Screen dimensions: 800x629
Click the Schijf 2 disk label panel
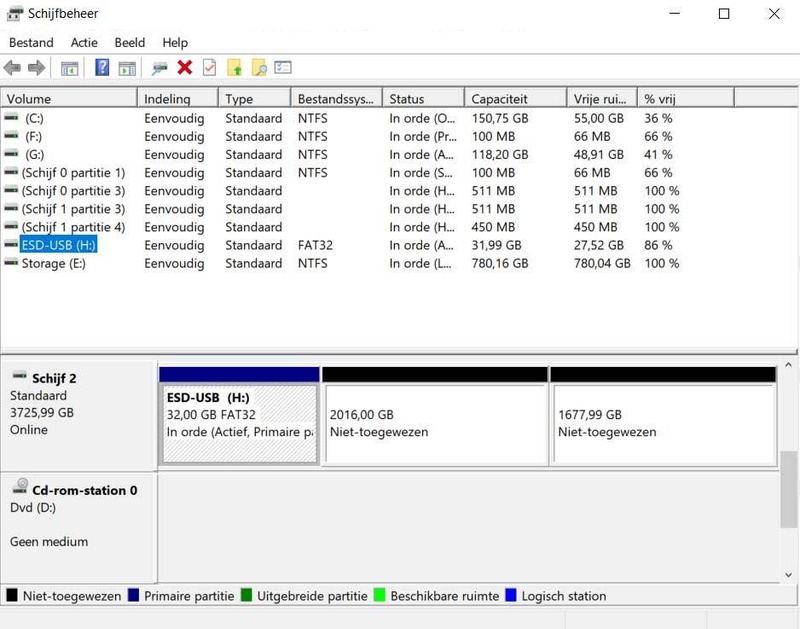[79, 416]
